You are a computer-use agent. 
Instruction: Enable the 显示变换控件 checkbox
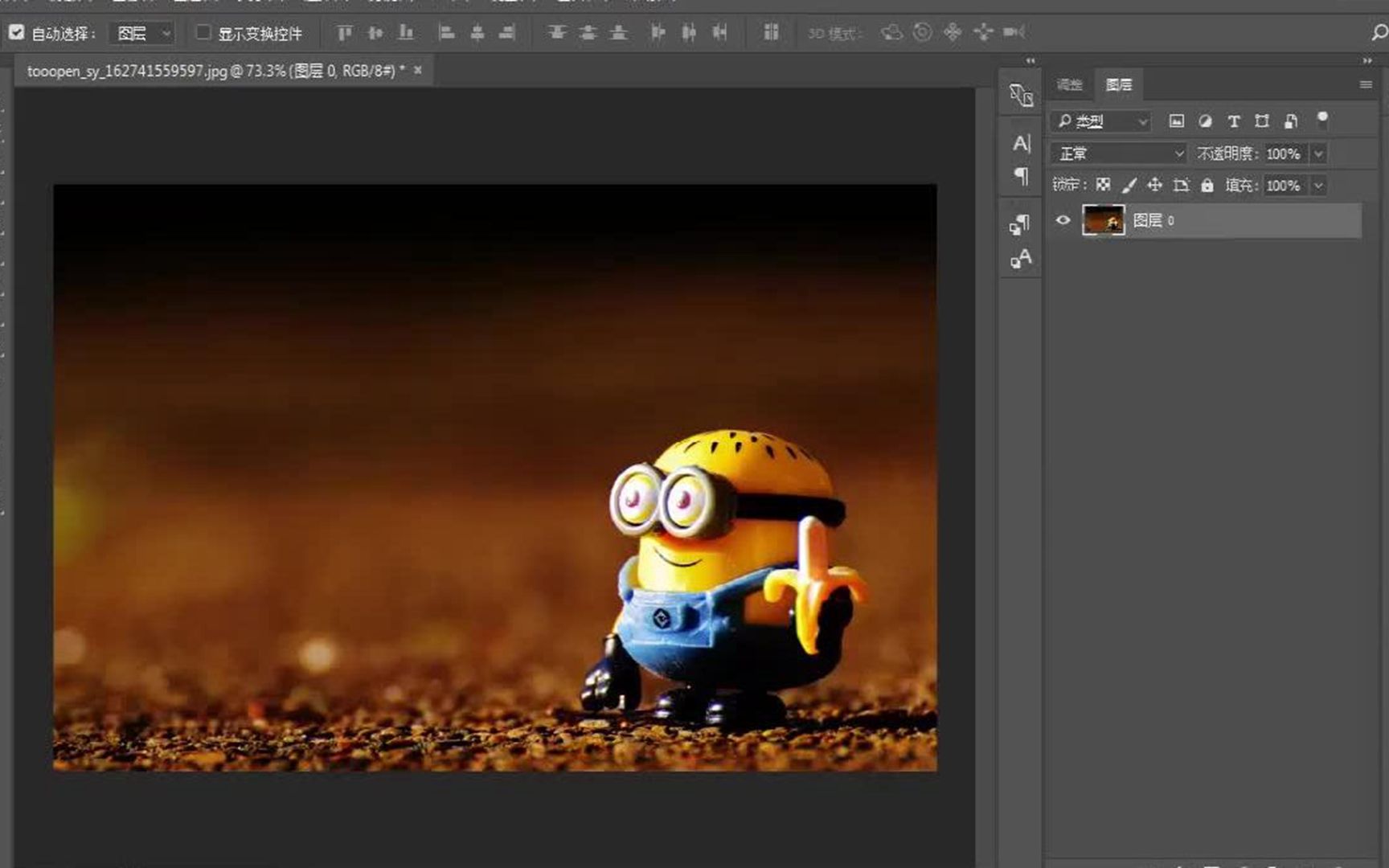click(203, 32)
